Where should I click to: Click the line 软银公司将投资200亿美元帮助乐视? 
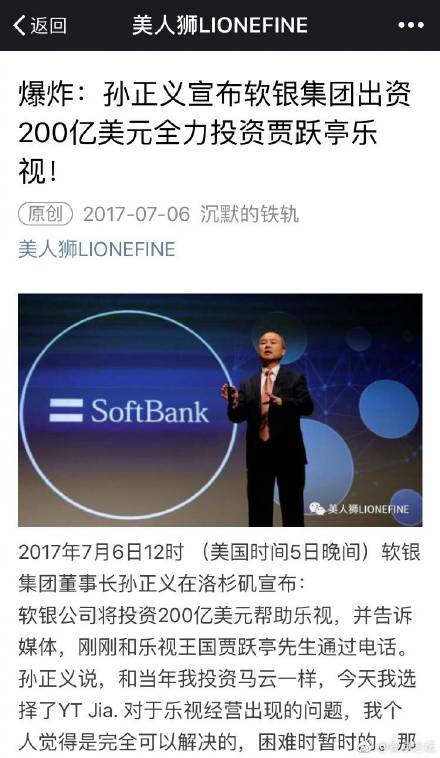[x=176, y=615]
